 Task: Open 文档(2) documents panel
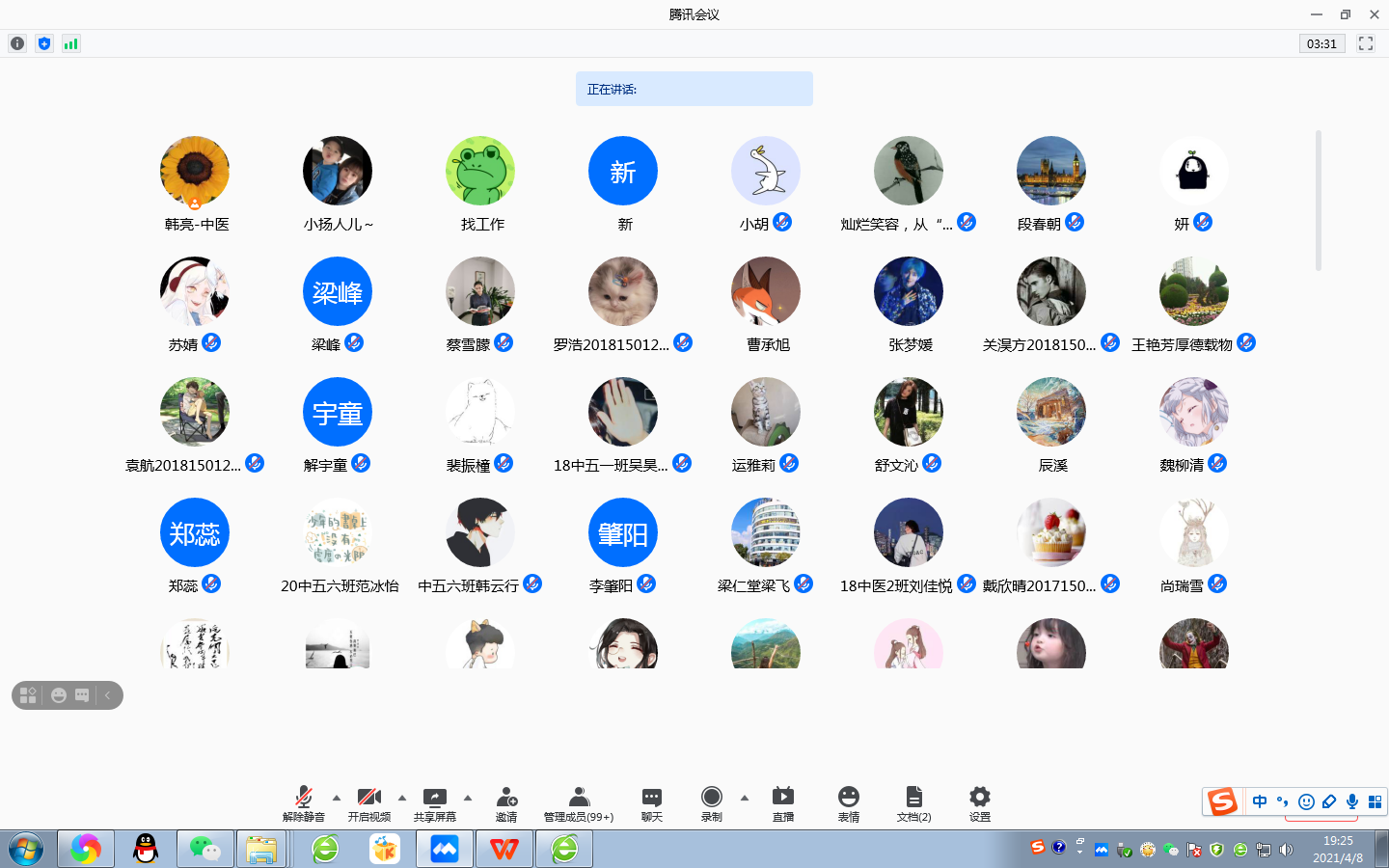913,803
